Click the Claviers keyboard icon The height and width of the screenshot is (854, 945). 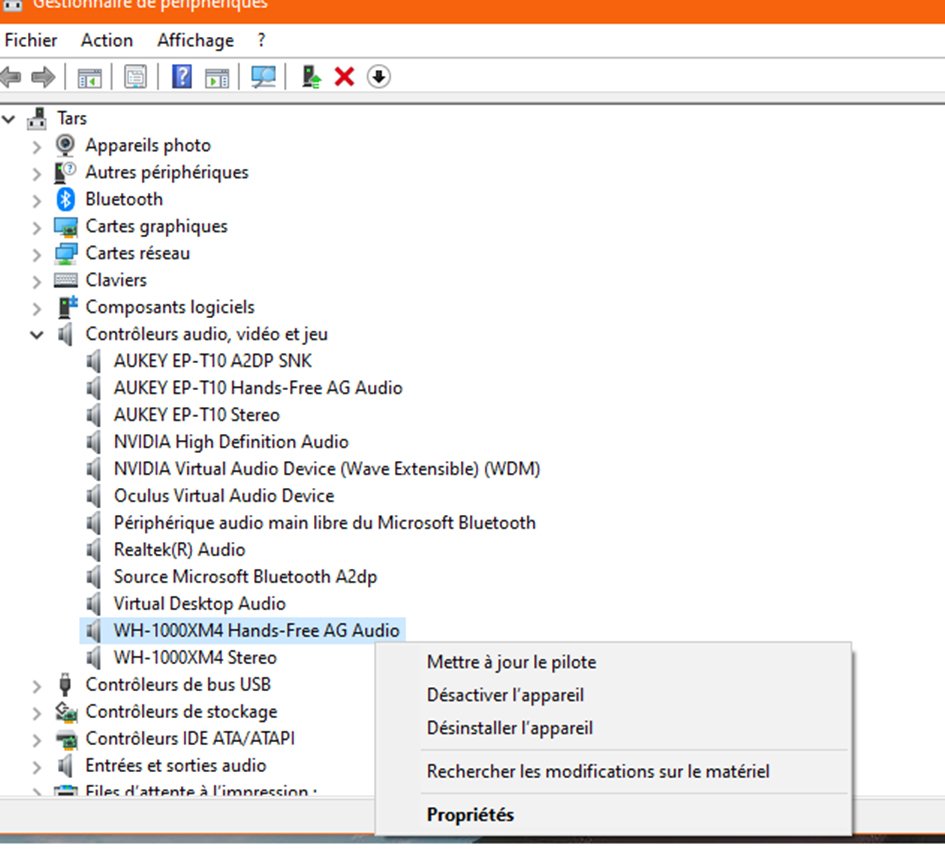point(66,280)
